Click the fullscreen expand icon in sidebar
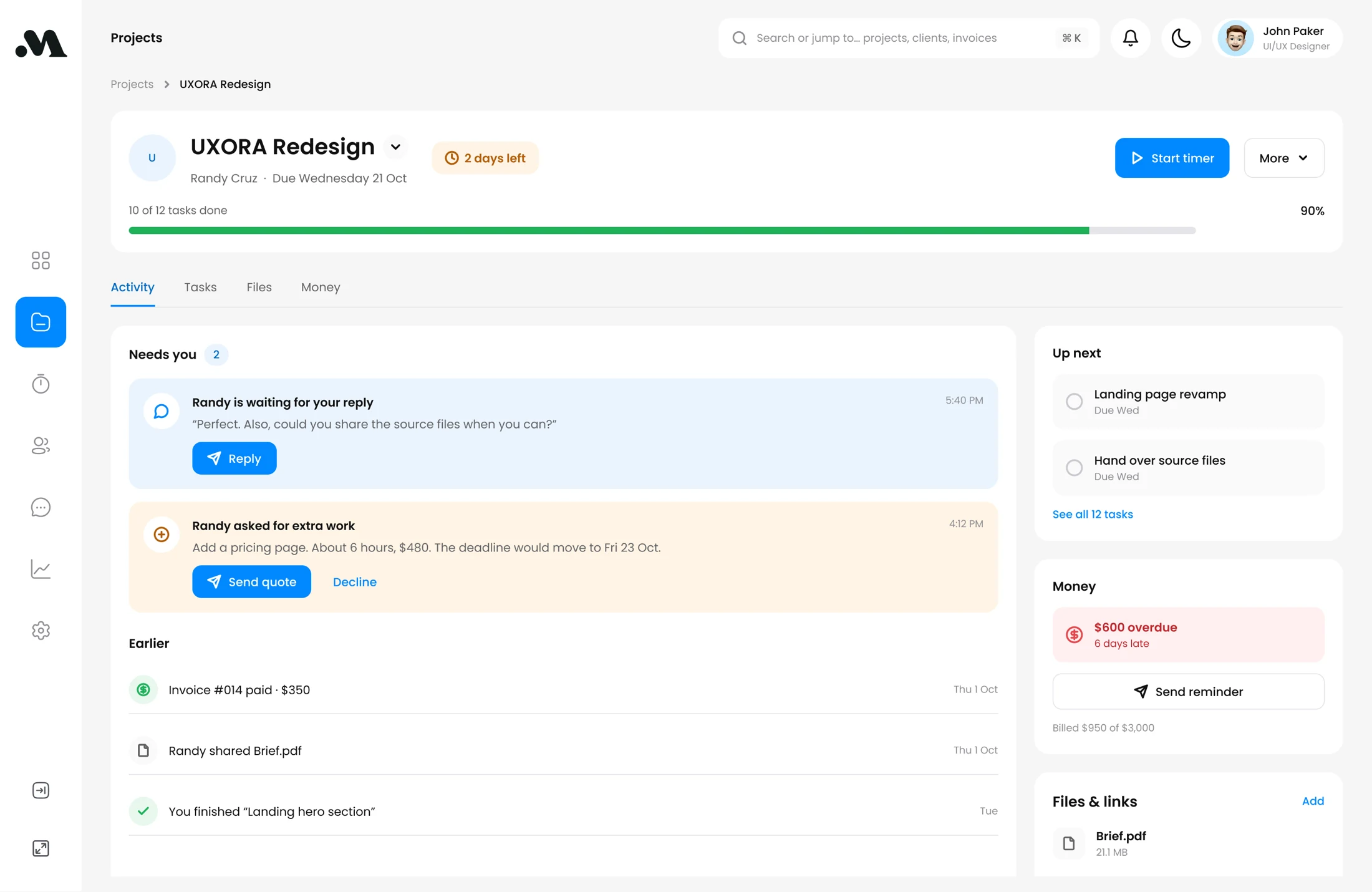Viewport: 1372px width, 892px height. 41,848
